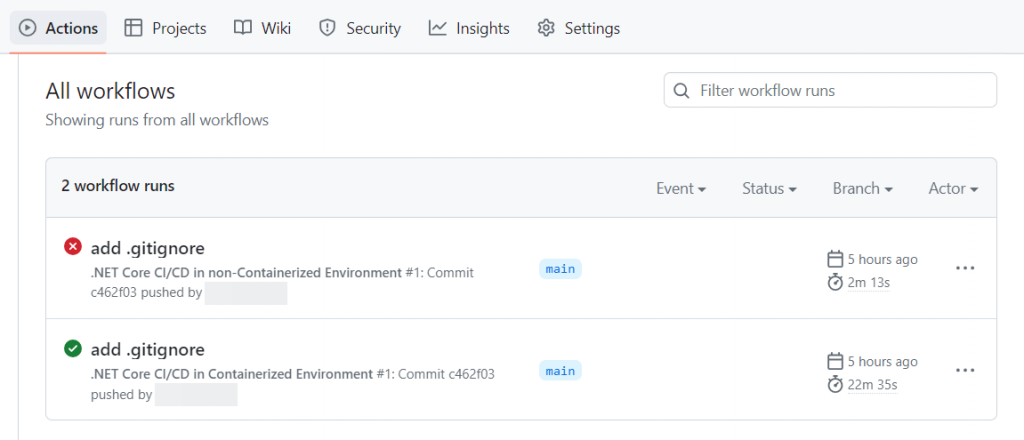Open kebab menu for successful Containerized run
The image size is (1024, 440).
[x=965, y=370]
